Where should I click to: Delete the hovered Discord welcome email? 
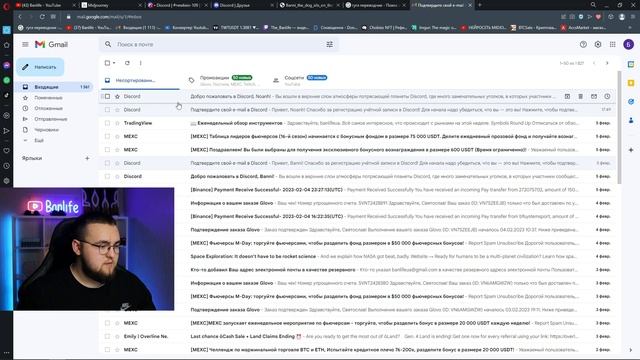(580, 96)
